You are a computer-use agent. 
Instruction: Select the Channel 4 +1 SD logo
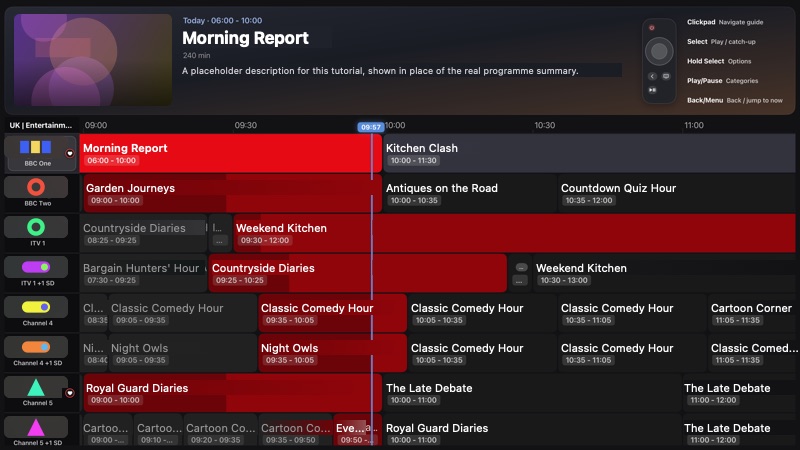(x=36, y=347)
